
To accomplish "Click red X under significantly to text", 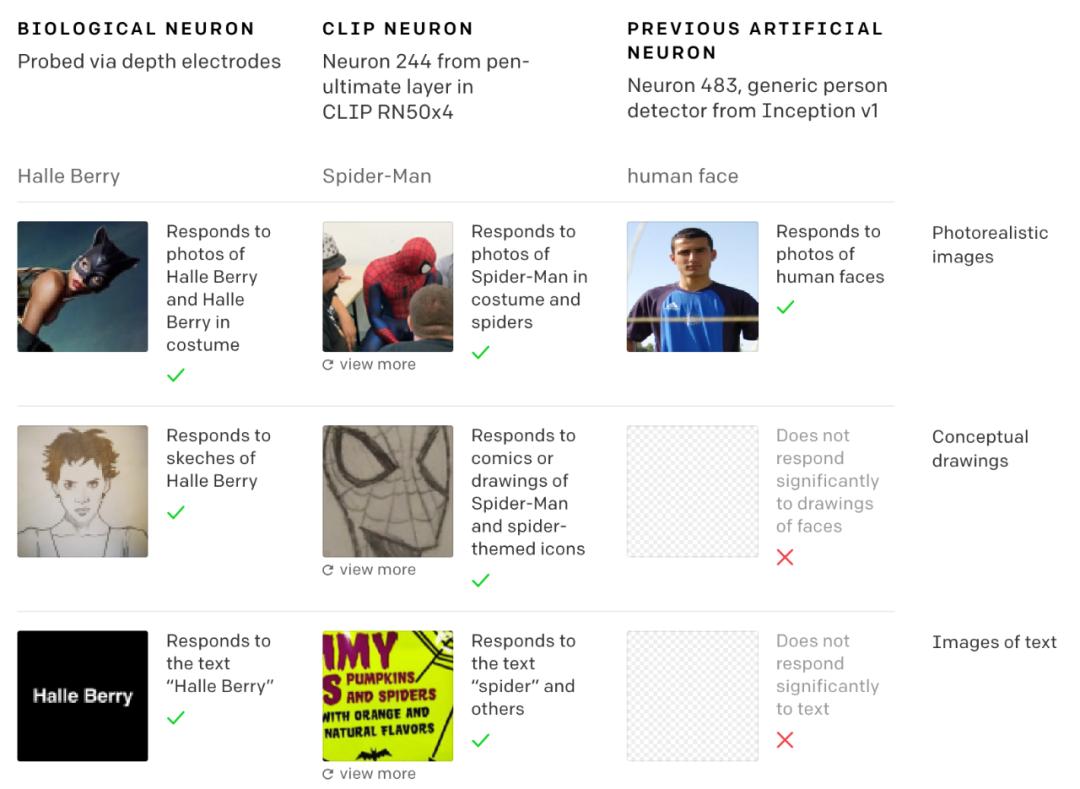I will click(785, 740).
